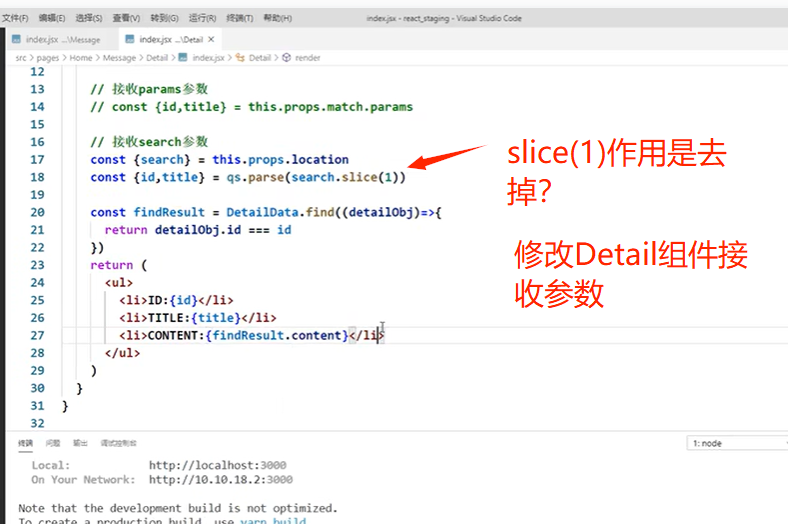Open the 文件(F) menu
This screenshot has width=788, height=524.
(x=15, y=18)
